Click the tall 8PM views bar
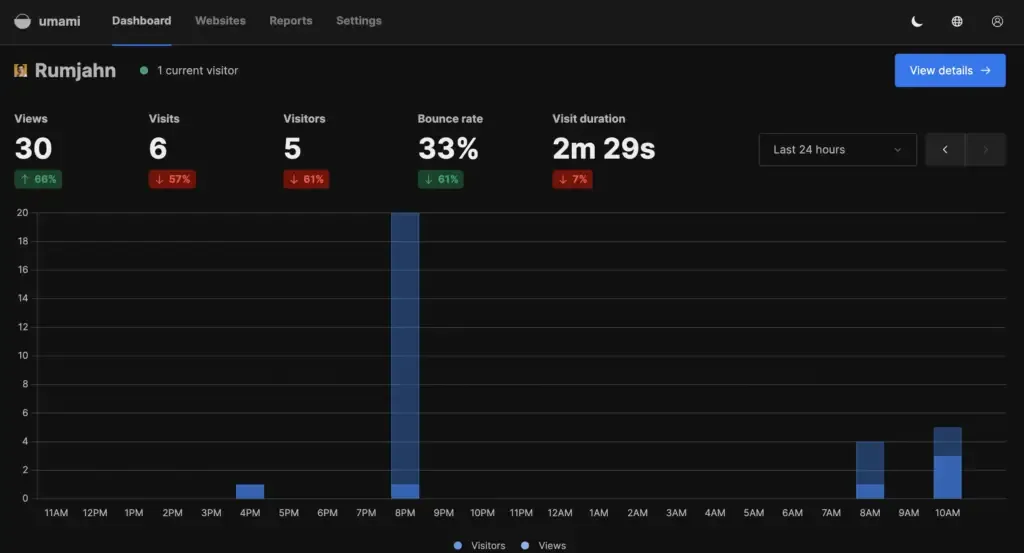Screen dimensions: 1024x553 coord(405,340)
